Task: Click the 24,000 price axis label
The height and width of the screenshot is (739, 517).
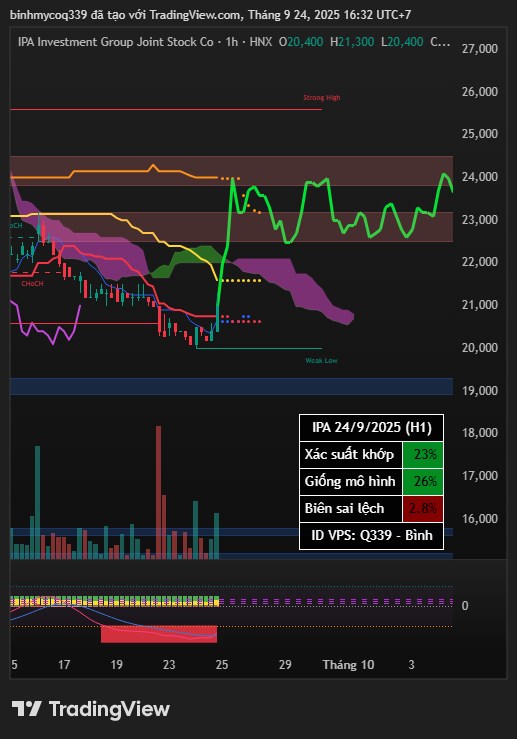Action: point(480,177)
